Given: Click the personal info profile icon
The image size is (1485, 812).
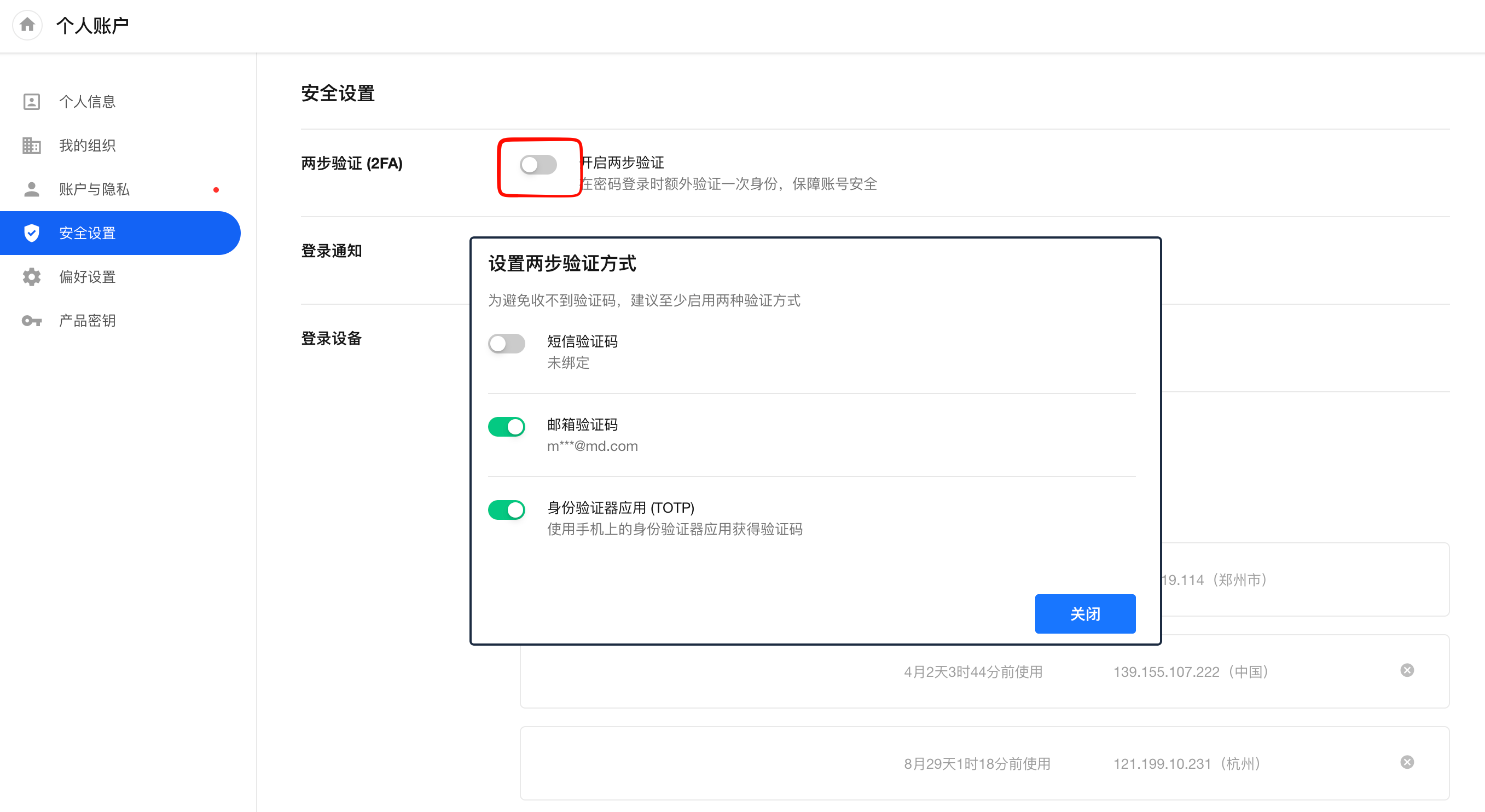Looking at the screenshot, I should click(31, 101).
